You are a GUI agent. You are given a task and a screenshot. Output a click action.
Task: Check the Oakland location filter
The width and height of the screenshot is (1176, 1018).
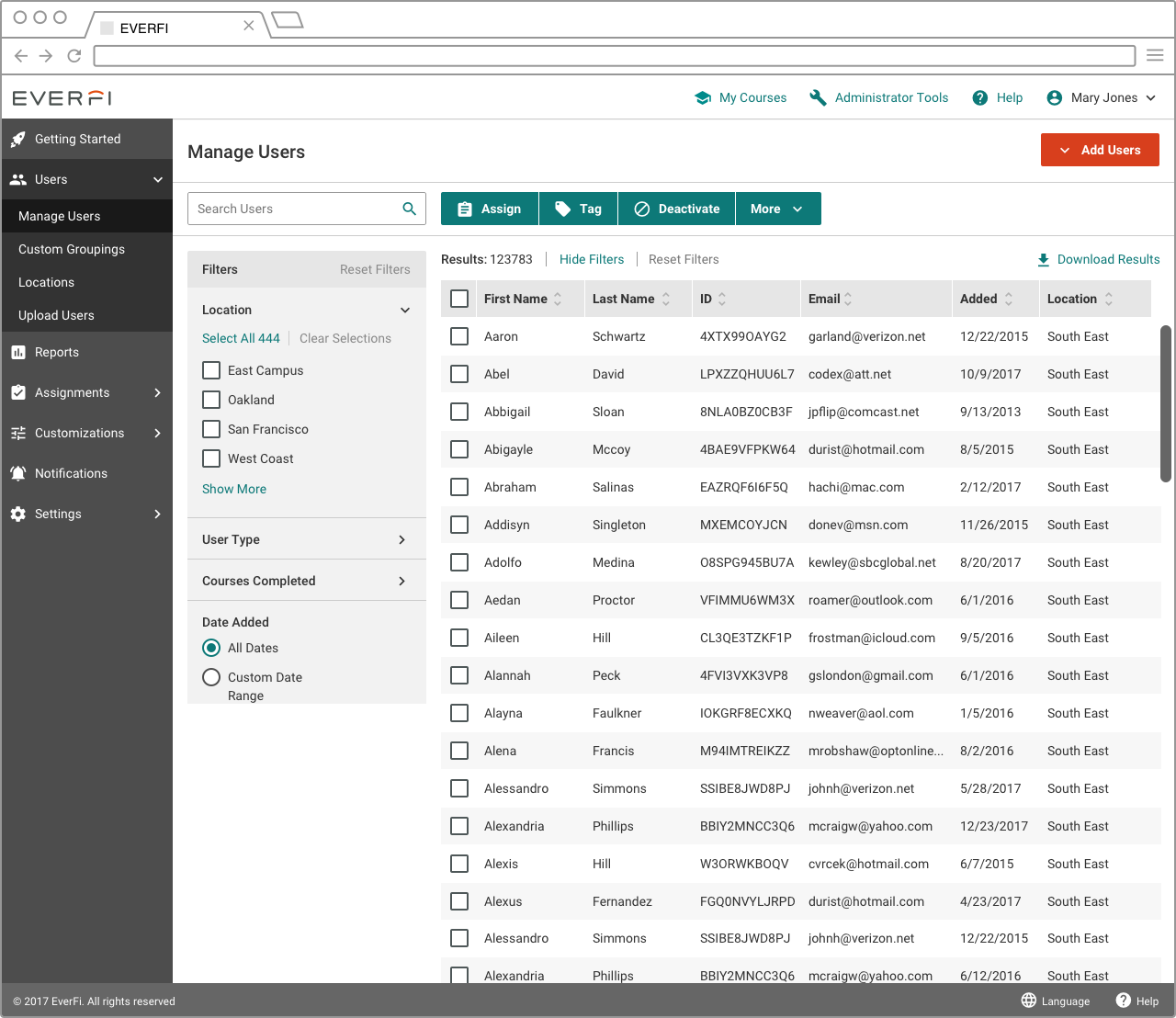[211, 401]
